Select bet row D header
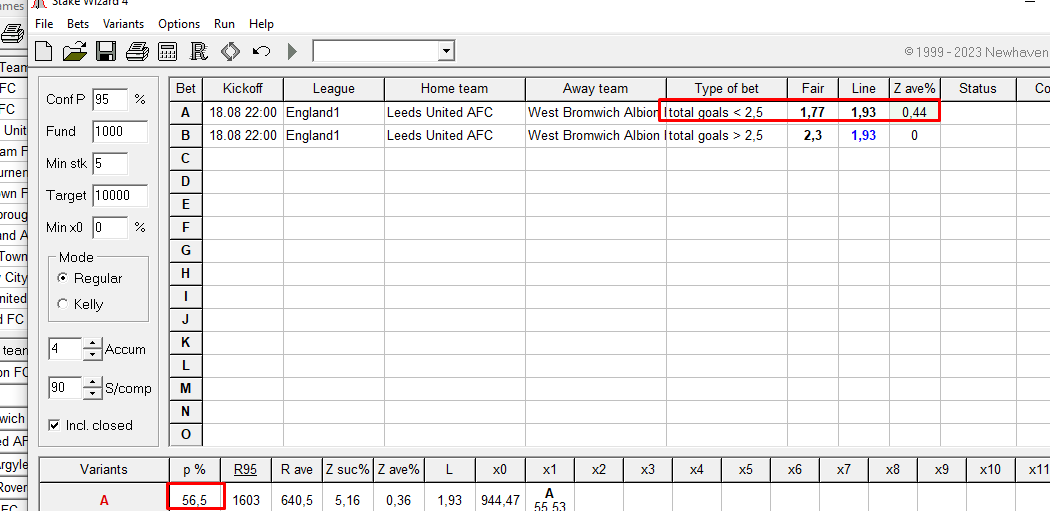Image resolution: width=1050 pixels, height=511 pixels. click(x=186, y=181)
